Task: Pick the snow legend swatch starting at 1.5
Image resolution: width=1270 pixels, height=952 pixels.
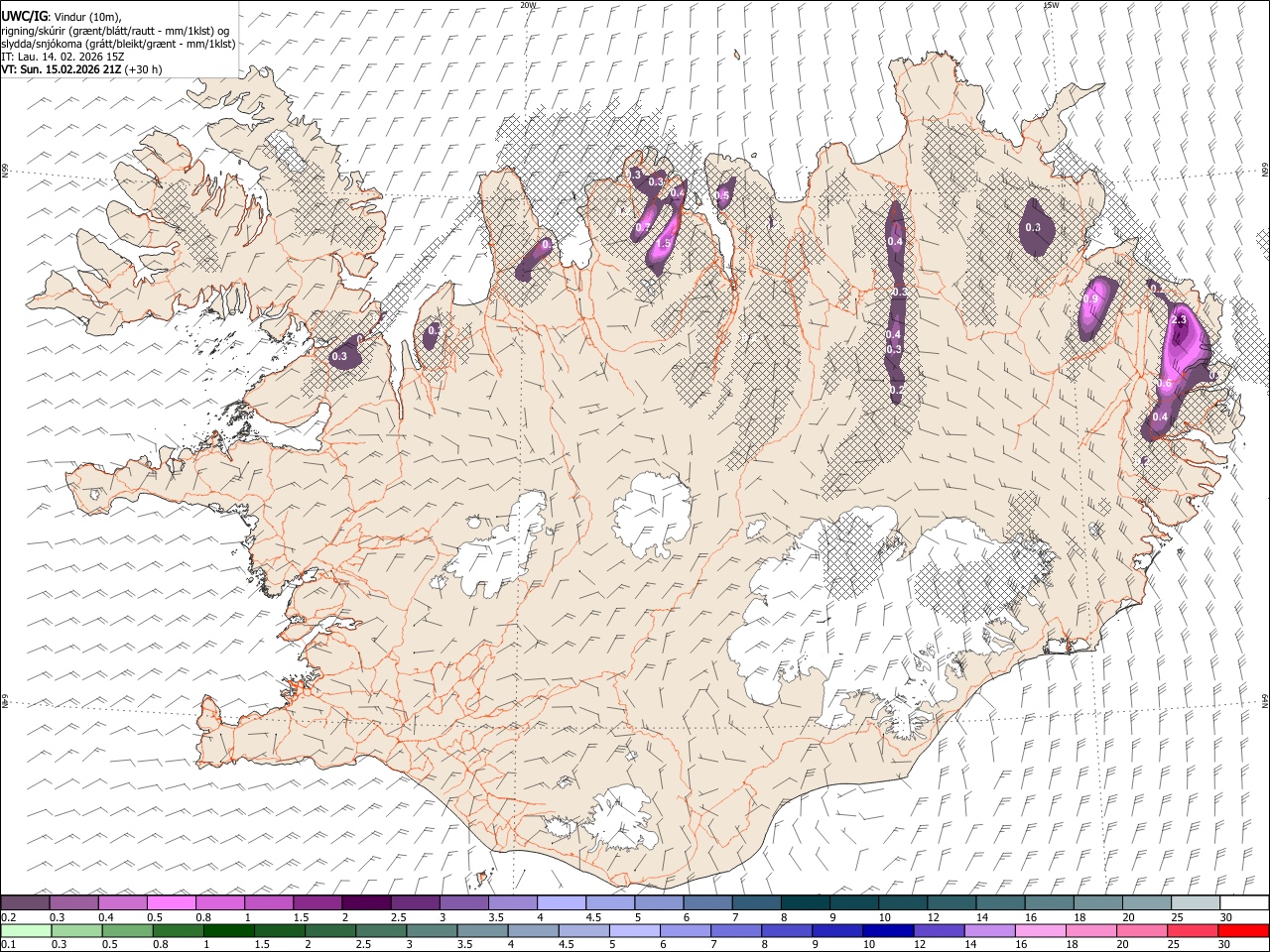Action: tap(317, 902)
